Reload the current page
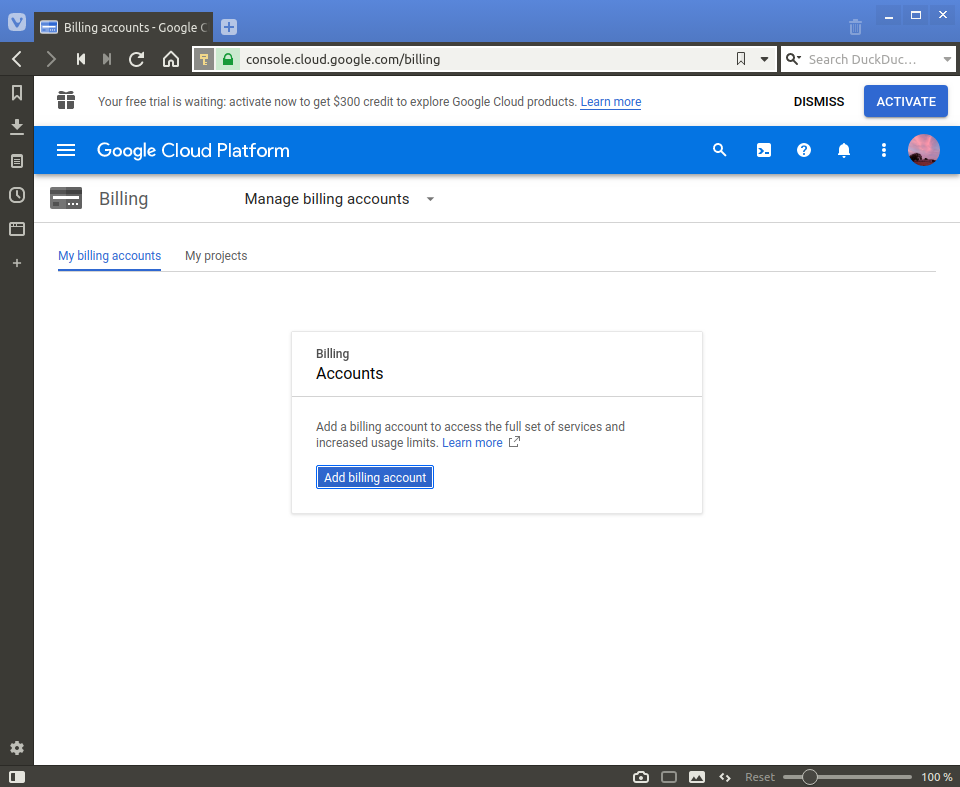960x787 pixels. click(137, 59)
